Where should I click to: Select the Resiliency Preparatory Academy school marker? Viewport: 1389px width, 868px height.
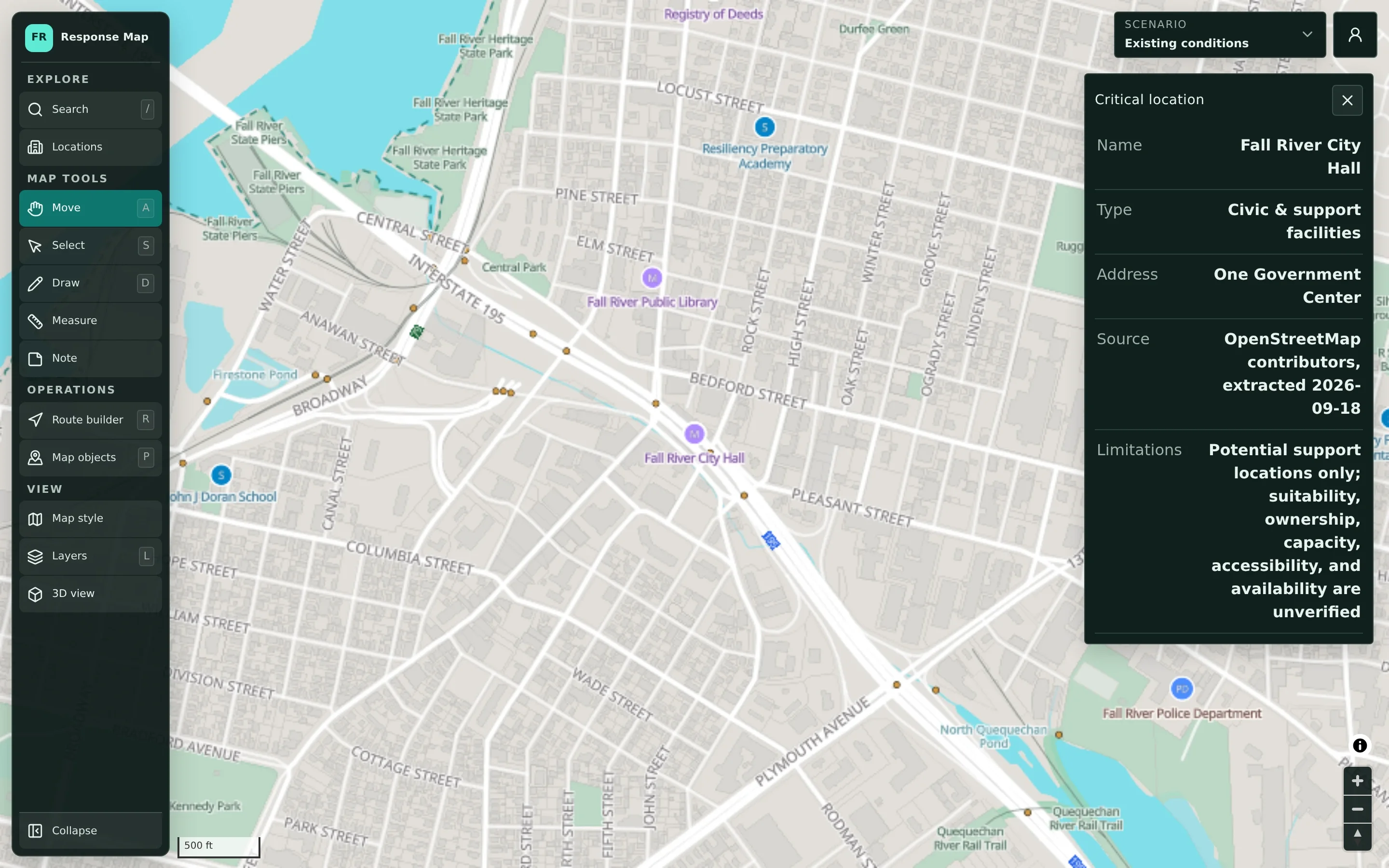764,127
